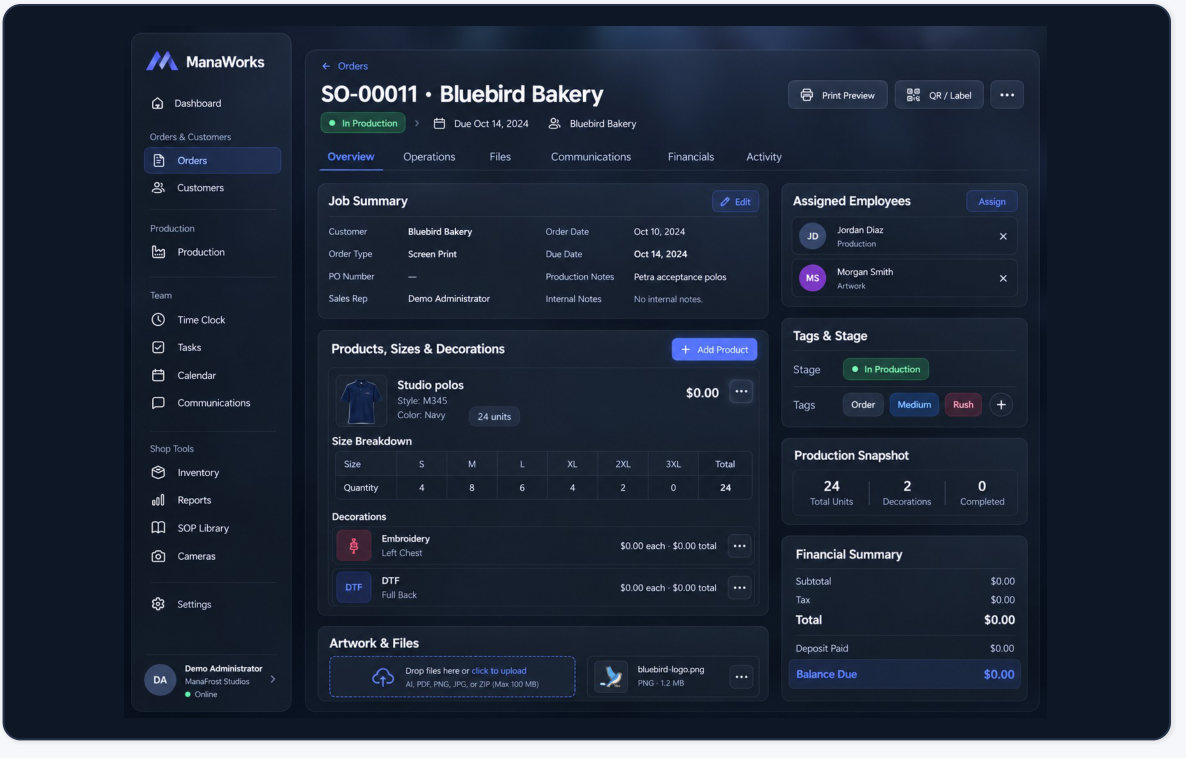Viewport: 1186px width, 758px height.
Task: Click the Medium tag chip
Action: (x=914, y=405)
